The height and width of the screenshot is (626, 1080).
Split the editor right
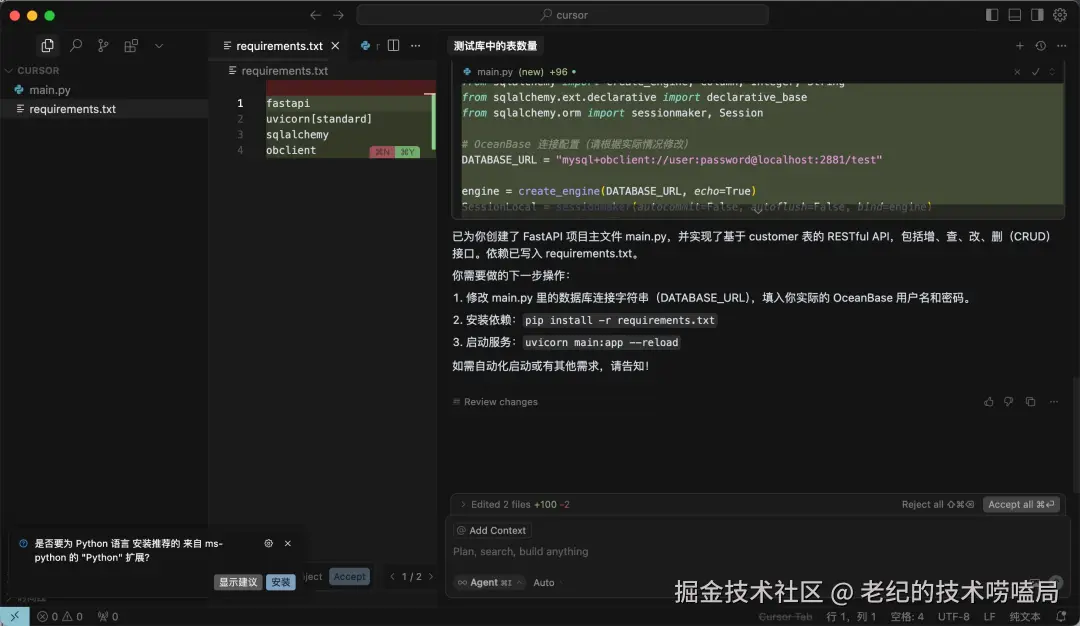(393, 45)
